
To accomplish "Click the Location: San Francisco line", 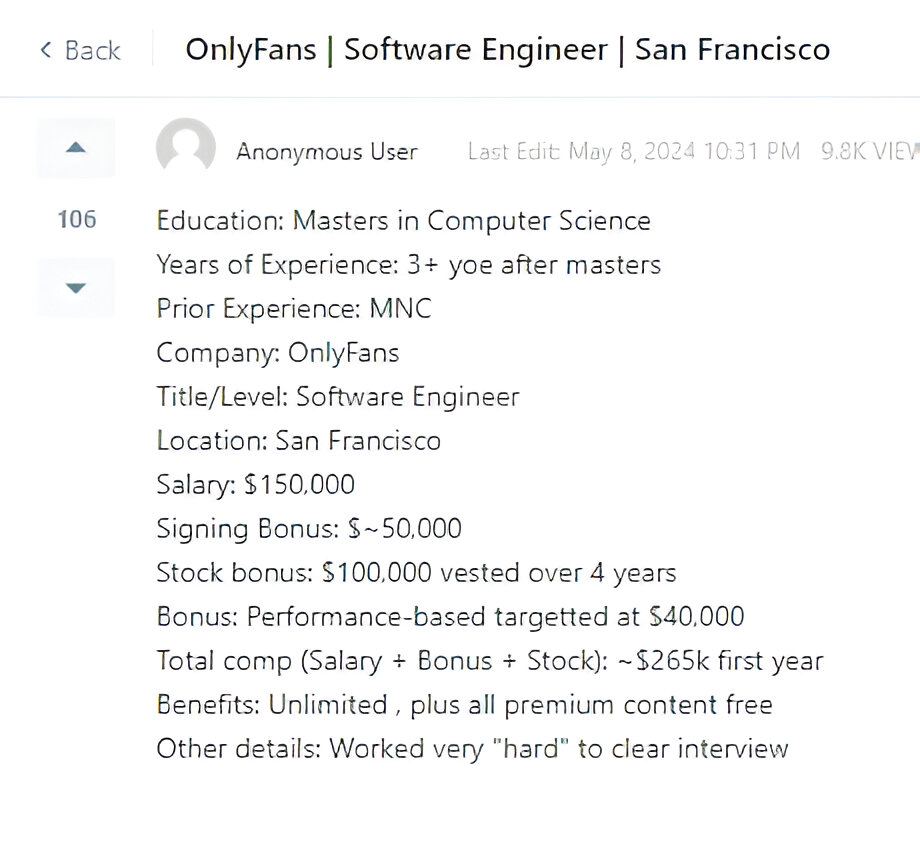I will point(298,441).
